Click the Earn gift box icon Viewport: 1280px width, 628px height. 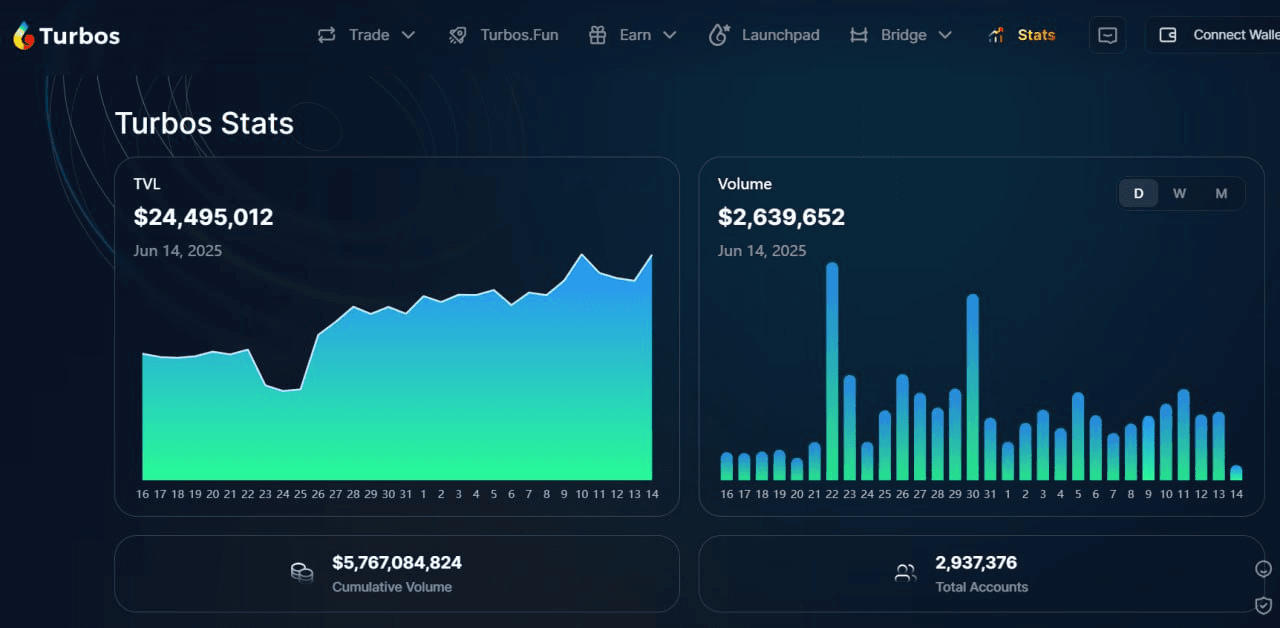point(597,35)
